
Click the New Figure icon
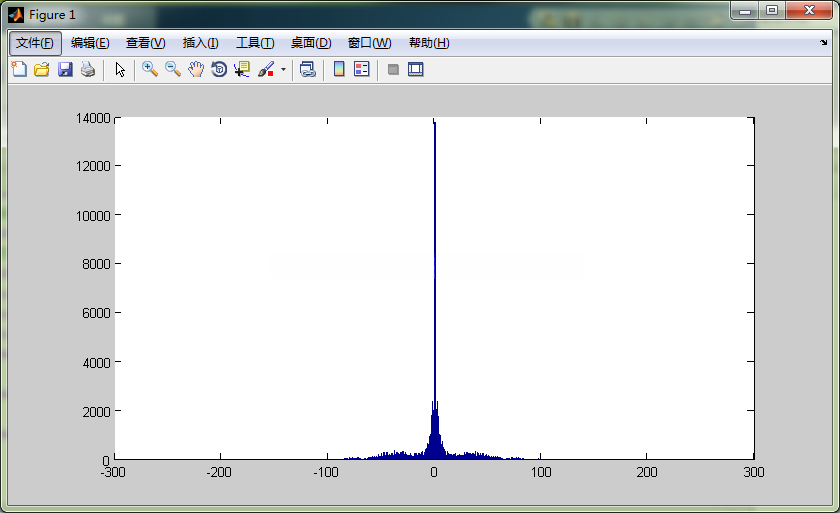tap(19, 69)
